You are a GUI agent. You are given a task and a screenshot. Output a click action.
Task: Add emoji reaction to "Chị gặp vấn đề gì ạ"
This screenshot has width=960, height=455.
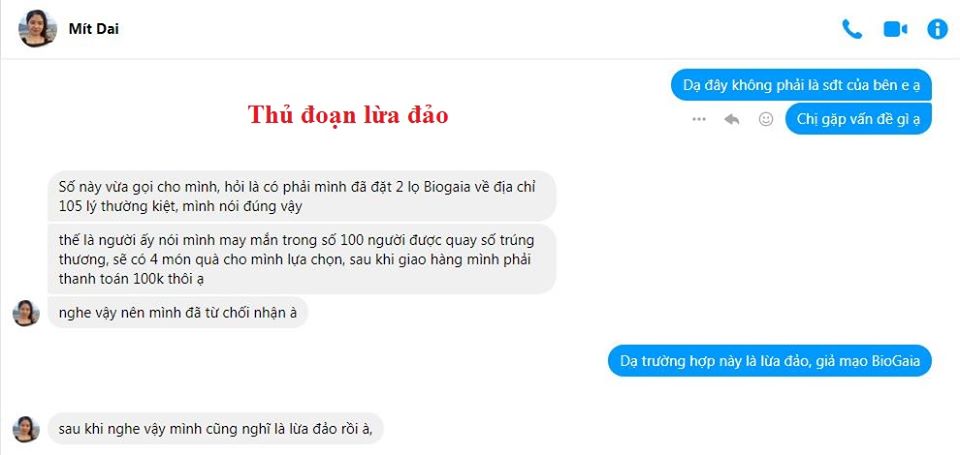point(765,119)
